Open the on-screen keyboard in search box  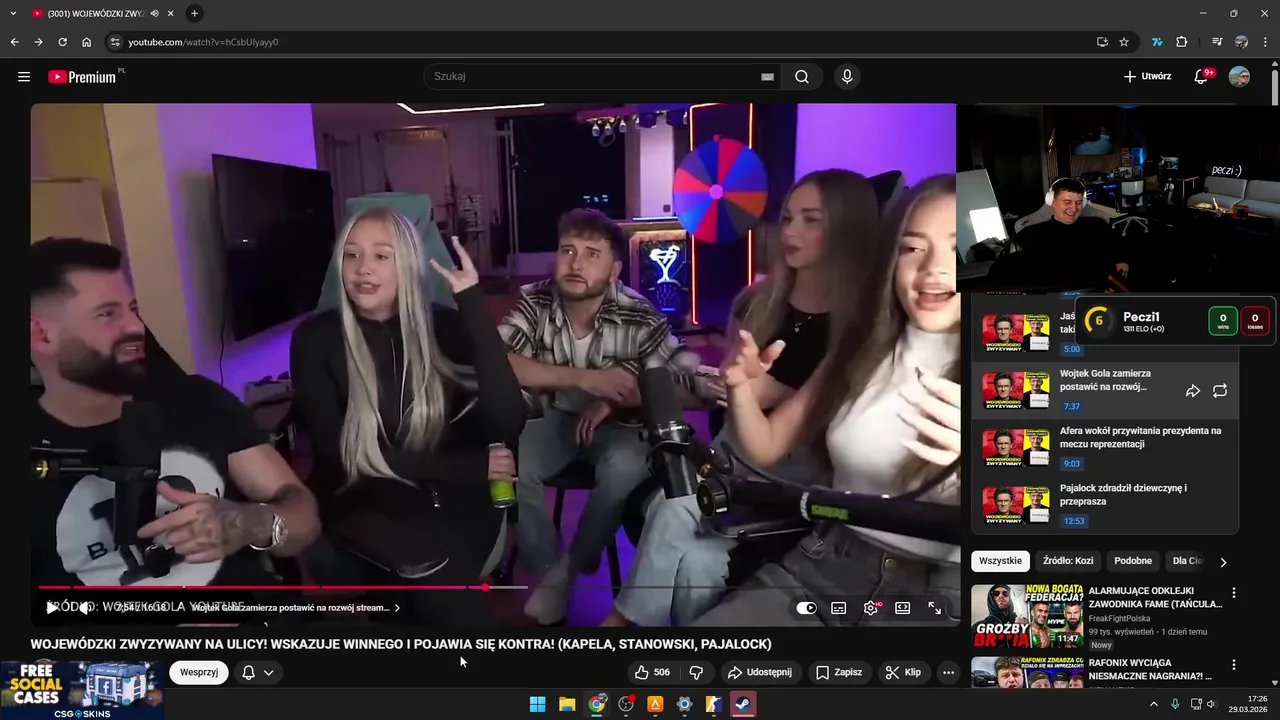click(x=767, y=77)
